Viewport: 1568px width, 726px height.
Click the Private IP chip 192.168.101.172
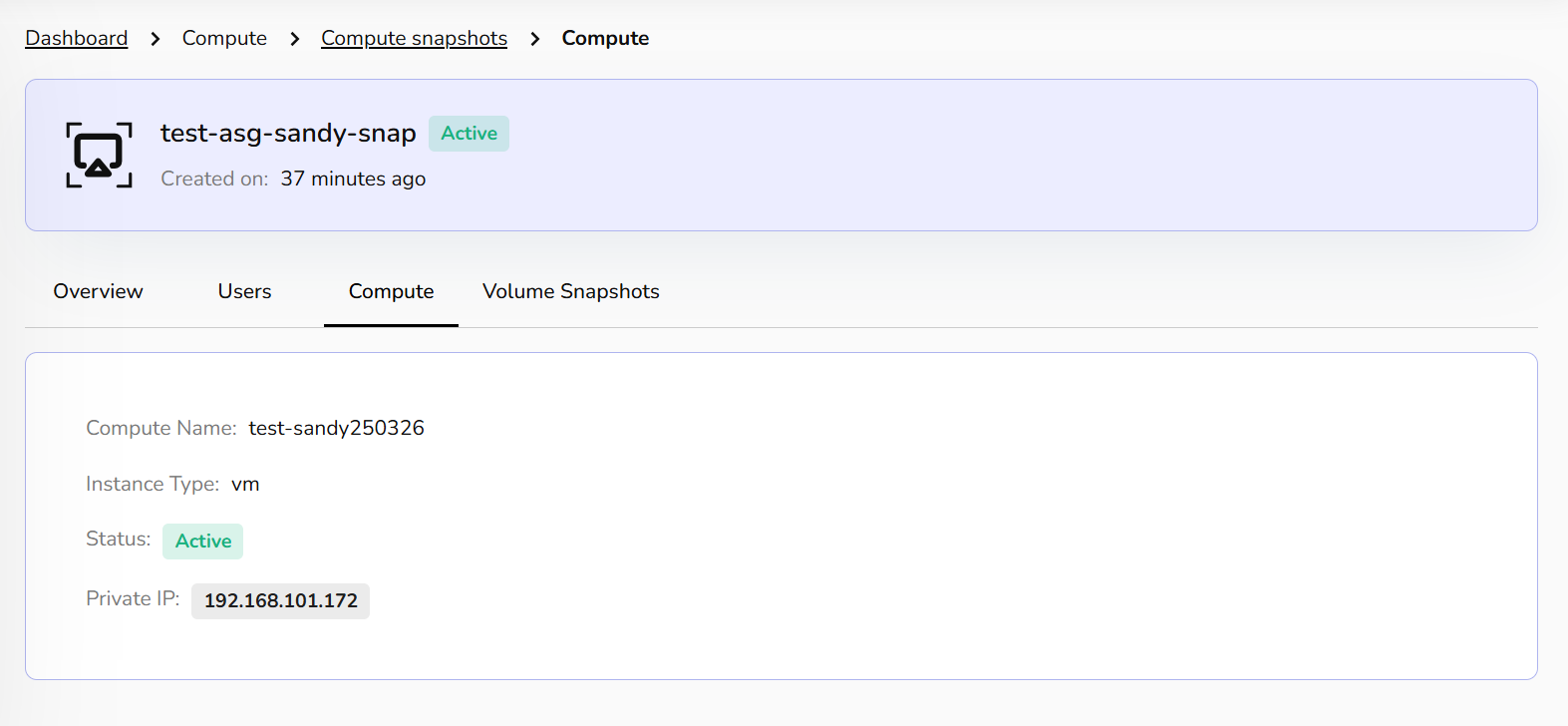280,600
